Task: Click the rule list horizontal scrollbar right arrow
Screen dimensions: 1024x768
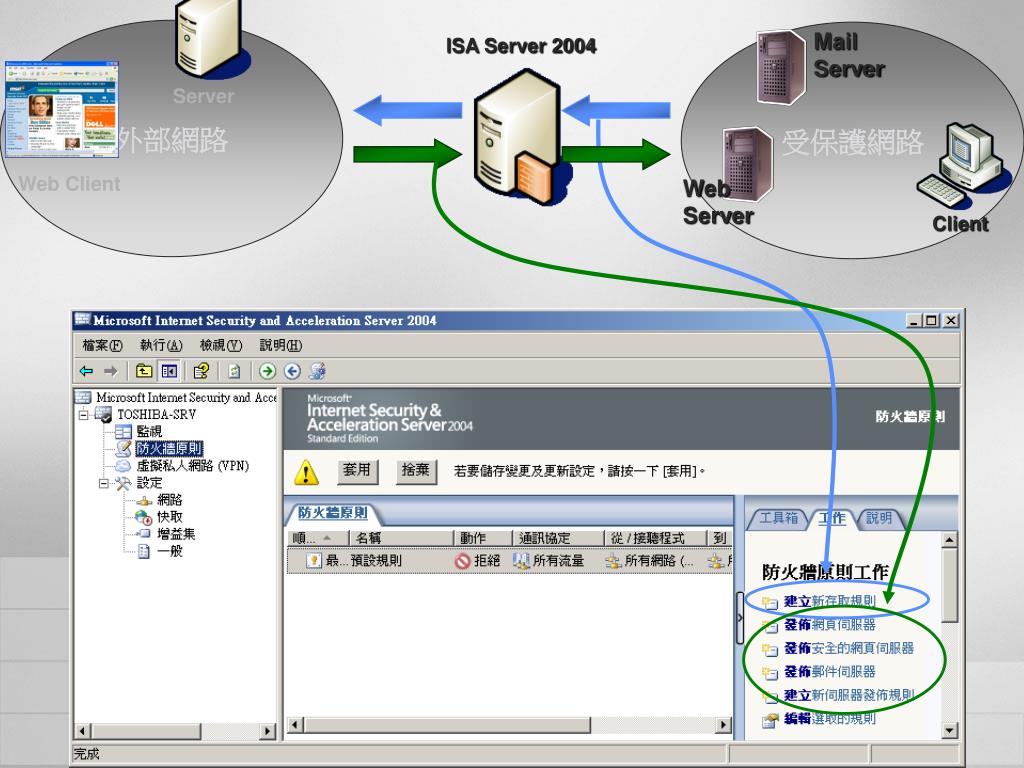Action: click(x=723, y=725)
